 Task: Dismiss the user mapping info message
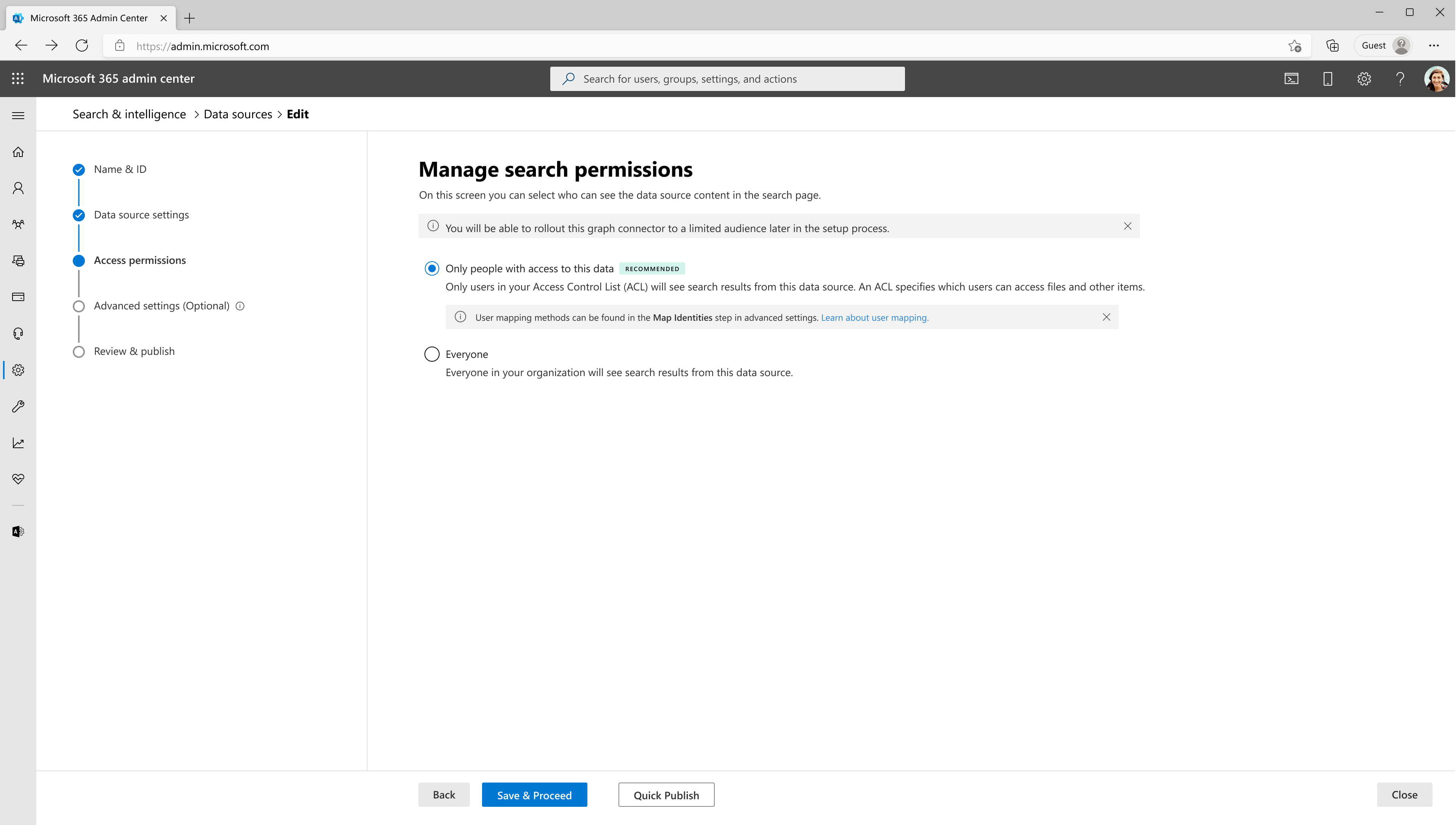coord(1106,317)
